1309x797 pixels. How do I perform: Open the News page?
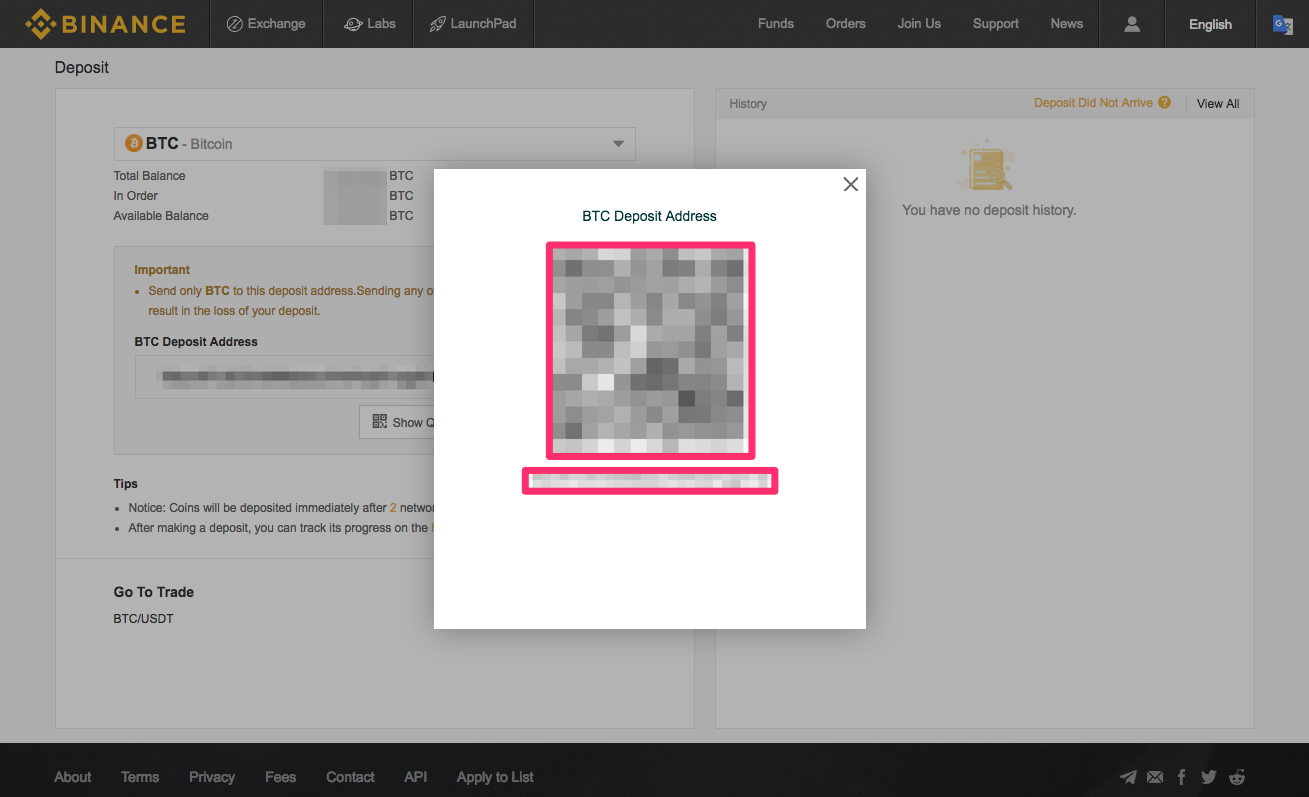[x=1067, y=24]
